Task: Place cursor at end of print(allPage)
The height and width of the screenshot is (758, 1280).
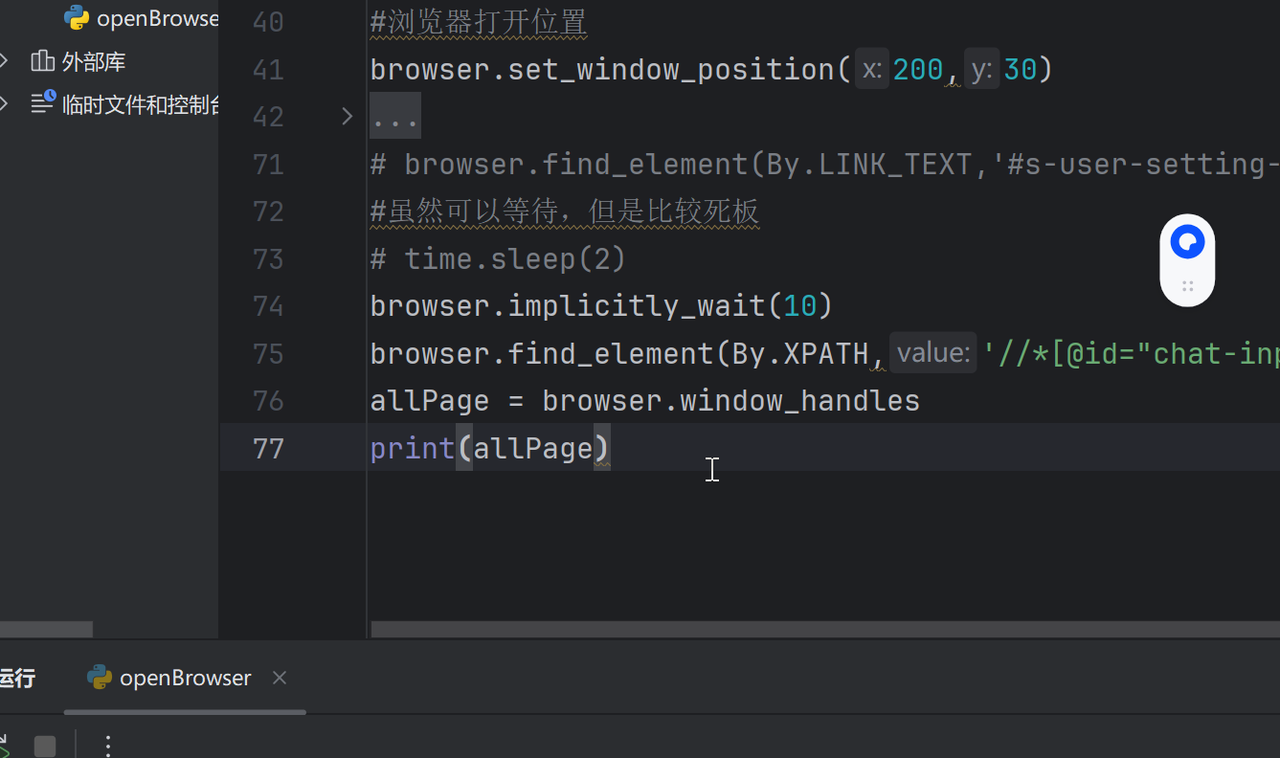Action: (611, 448)
